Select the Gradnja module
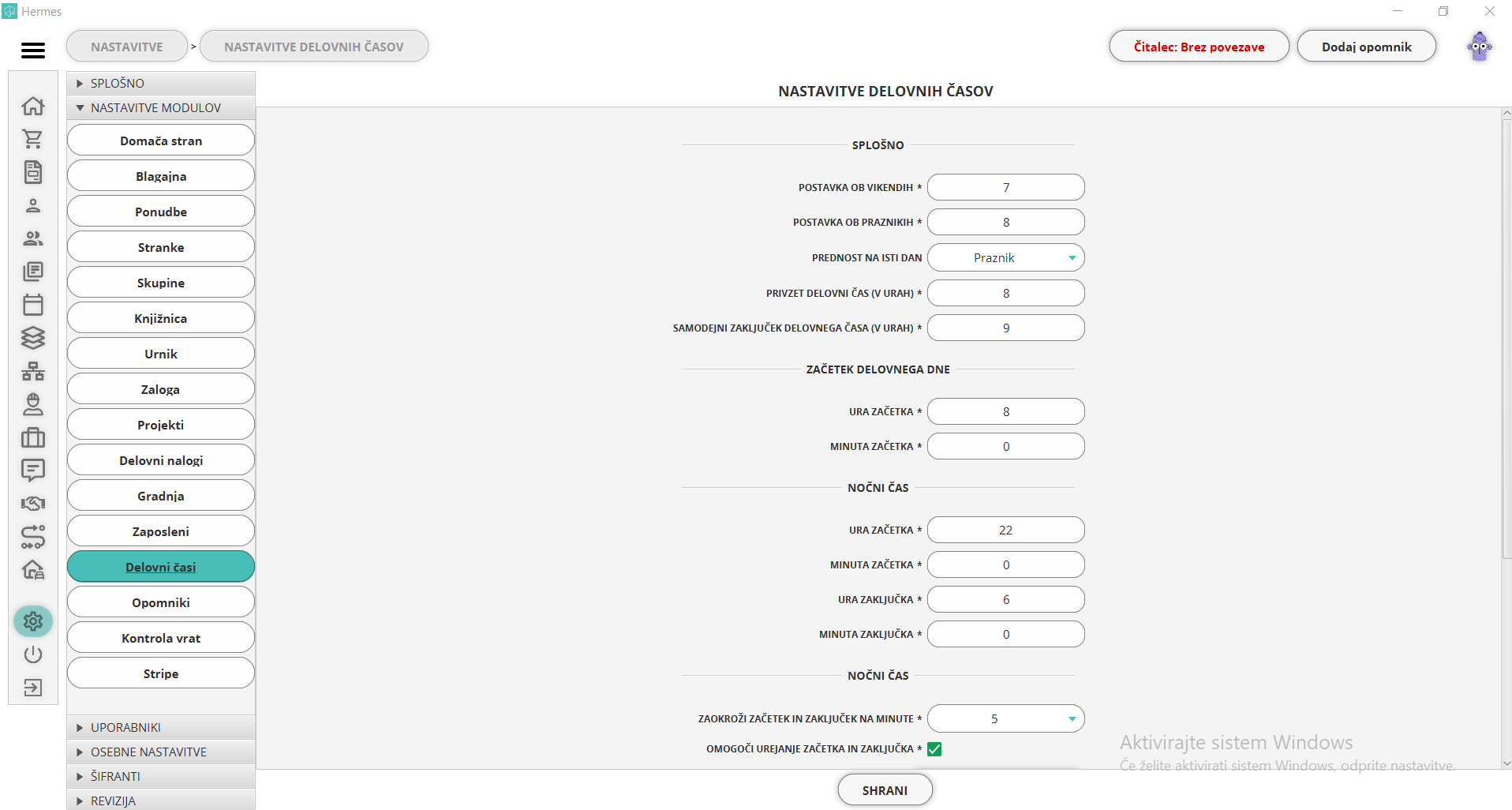 (161, 496)
